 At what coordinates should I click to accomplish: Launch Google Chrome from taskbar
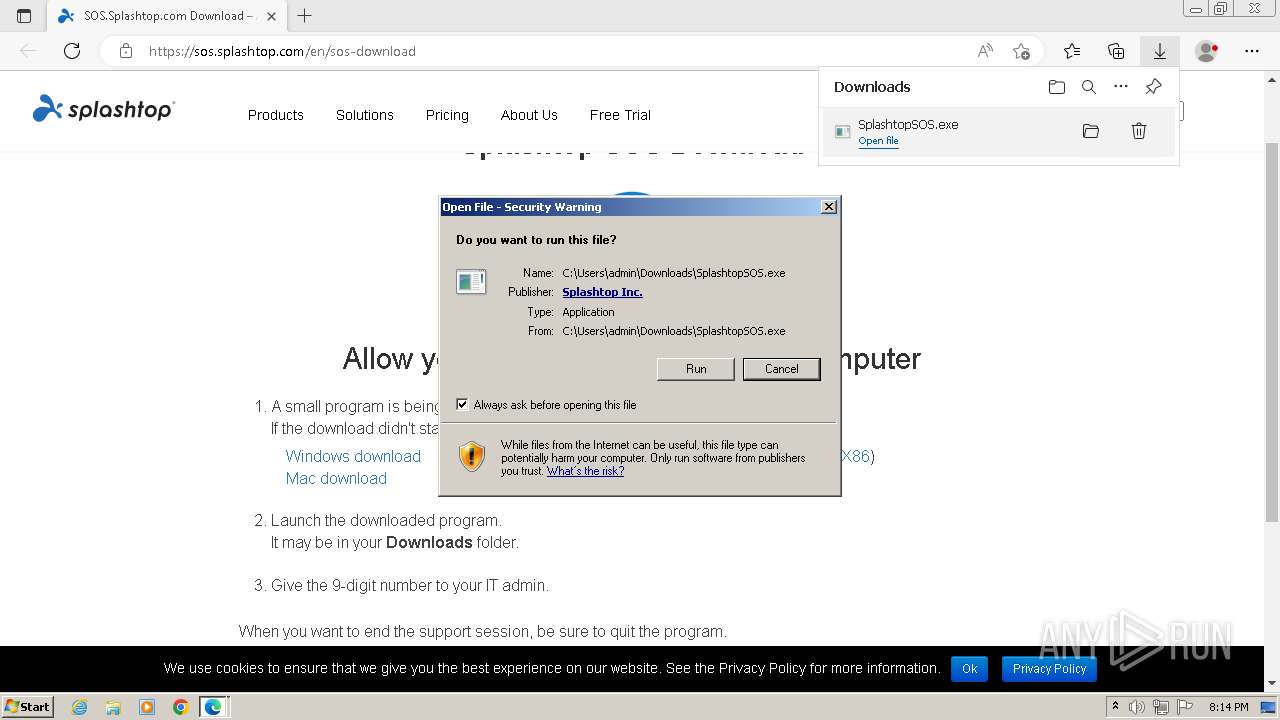[180, 707]
